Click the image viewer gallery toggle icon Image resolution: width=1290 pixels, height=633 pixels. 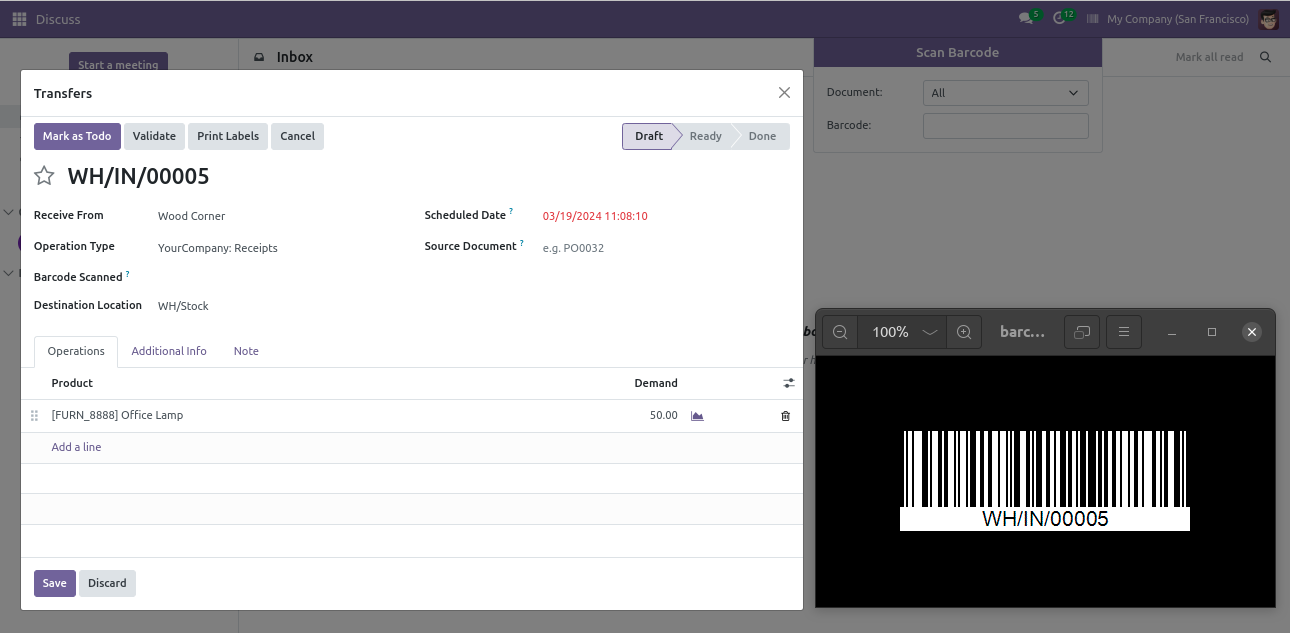tap(1082, 332)
